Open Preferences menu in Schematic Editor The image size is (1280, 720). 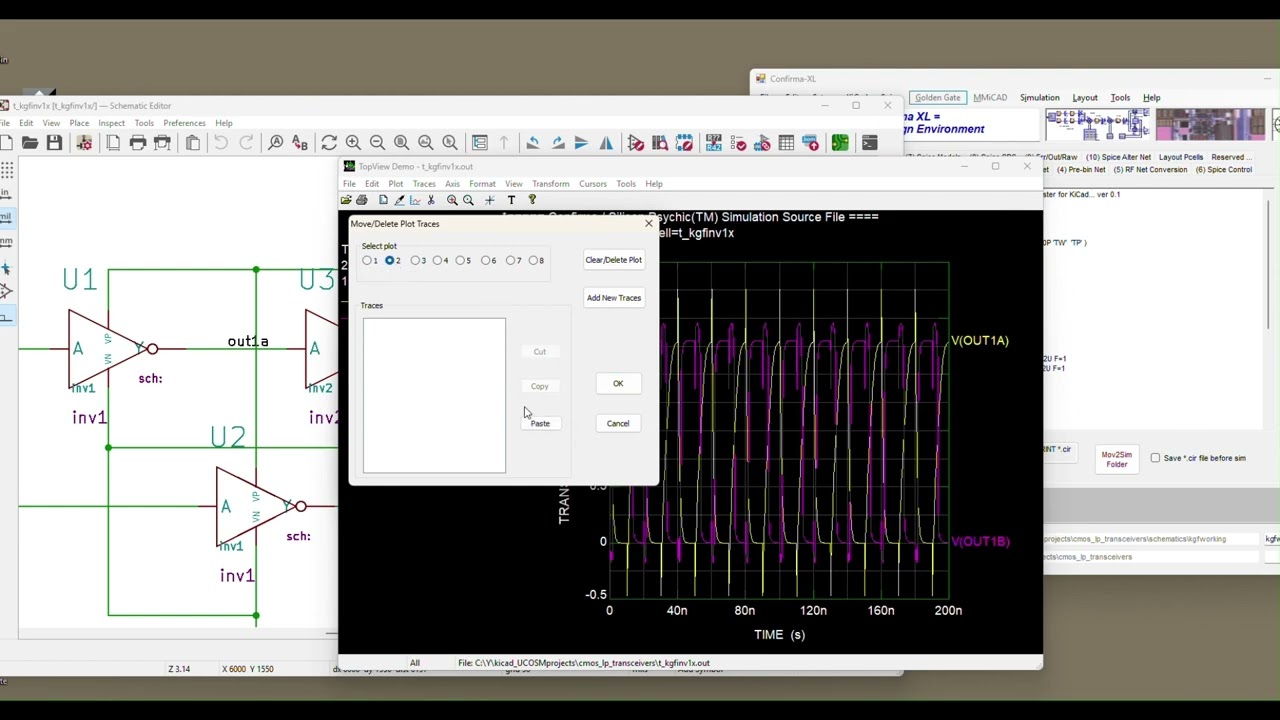(184, 123)
